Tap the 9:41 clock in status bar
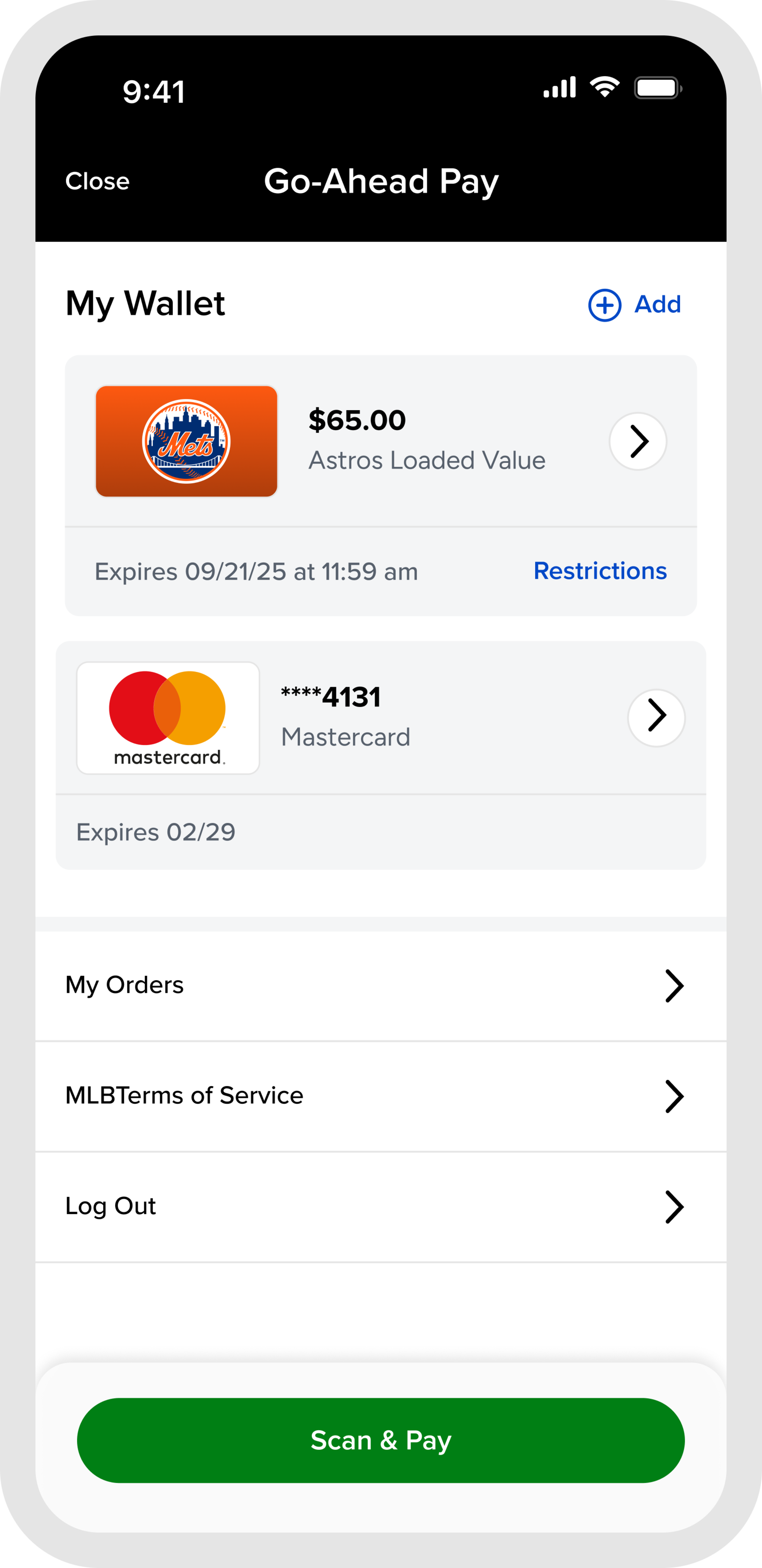This screenshot has height=1568, width=762. [154, 92]
